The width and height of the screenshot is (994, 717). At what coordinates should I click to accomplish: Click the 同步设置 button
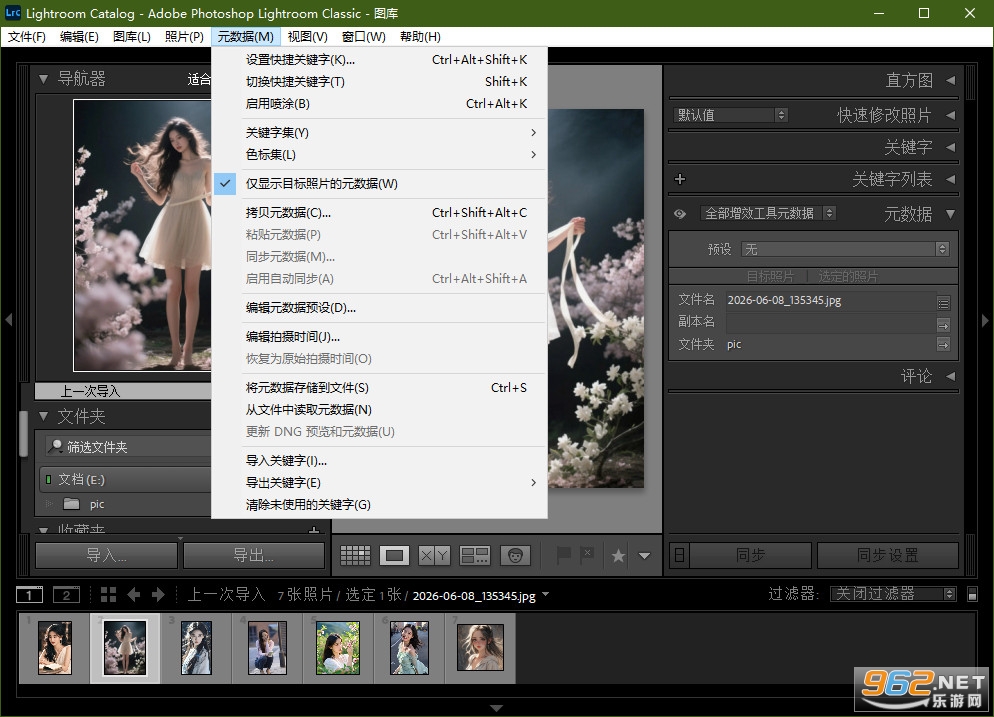[x=888, y=556]
